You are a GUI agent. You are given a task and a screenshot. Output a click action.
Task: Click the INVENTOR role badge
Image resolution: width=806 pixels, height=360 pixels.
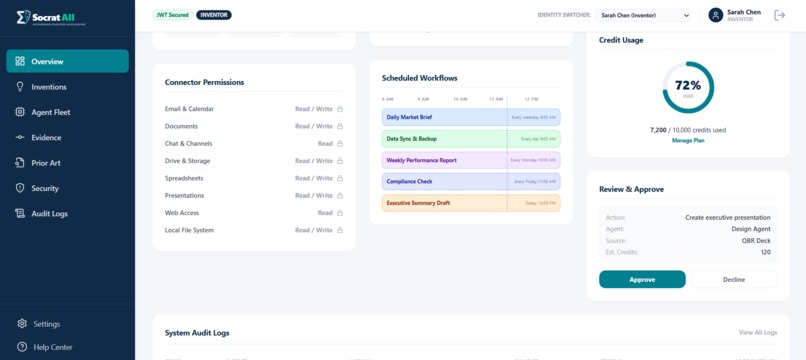tap(214, 15)
